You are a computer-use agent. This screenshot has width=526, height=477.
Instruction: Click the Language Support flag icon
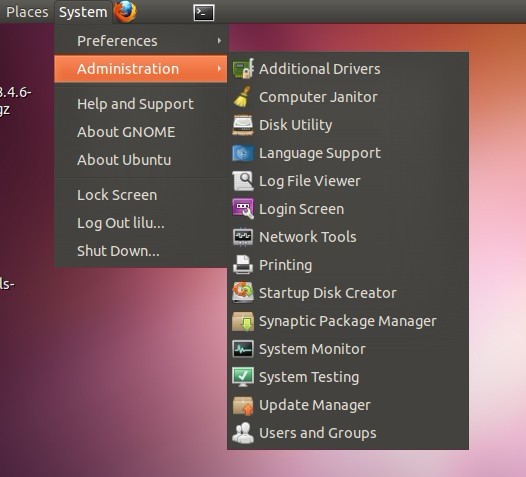coord(243,153)
